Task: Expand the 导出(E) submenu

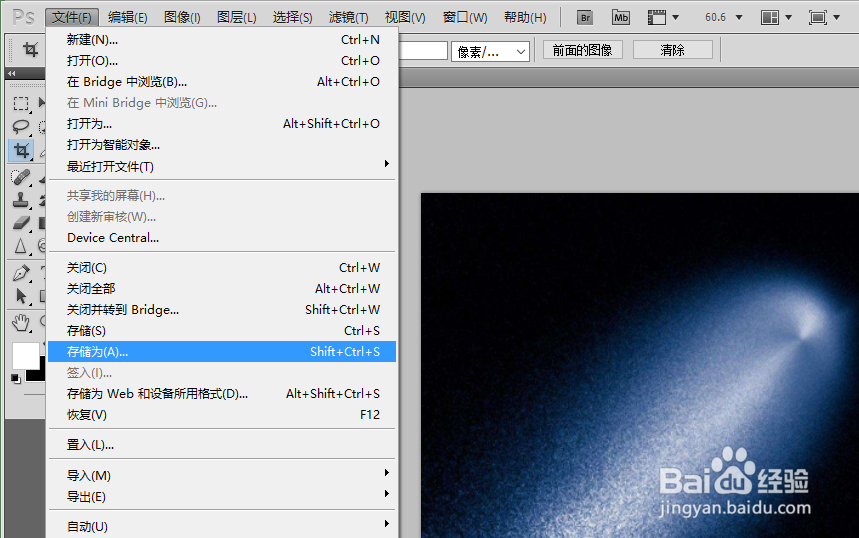Action: (x=222, y=496)
